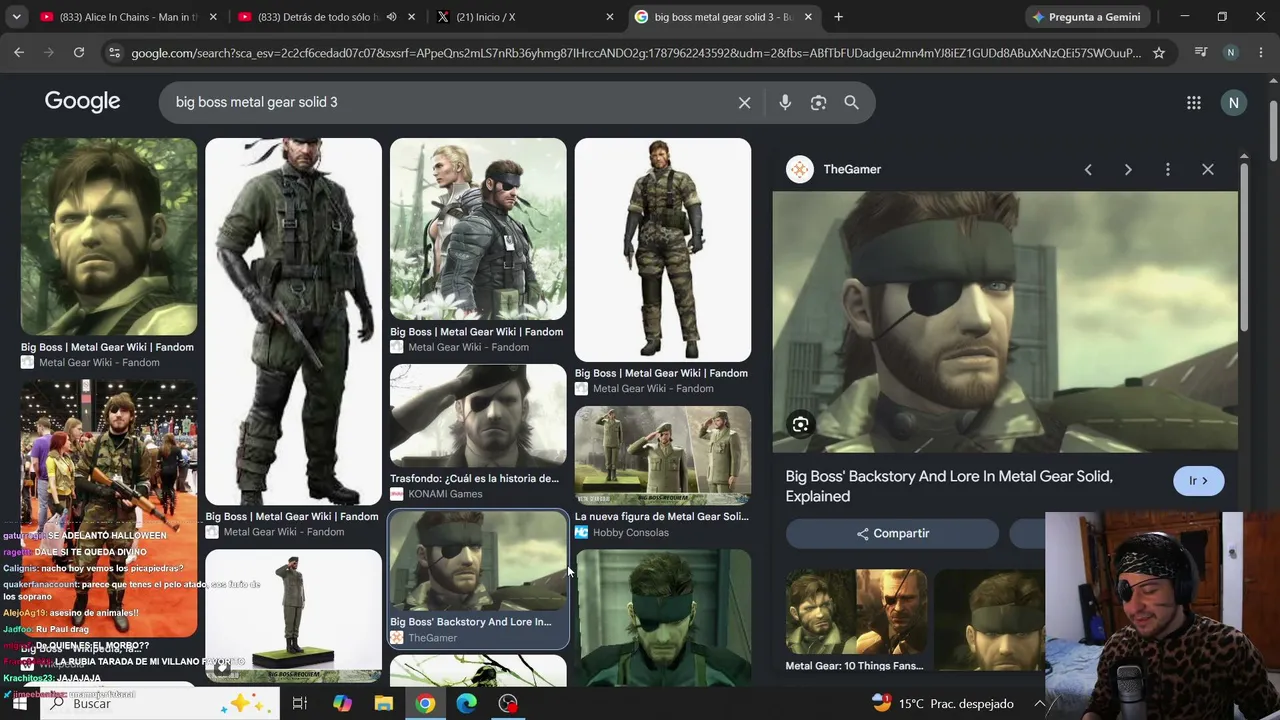The height and width of the screenshot is (720, 1280).
Task: Open Microsoft Edge from the taskbar
Action: 467,704
